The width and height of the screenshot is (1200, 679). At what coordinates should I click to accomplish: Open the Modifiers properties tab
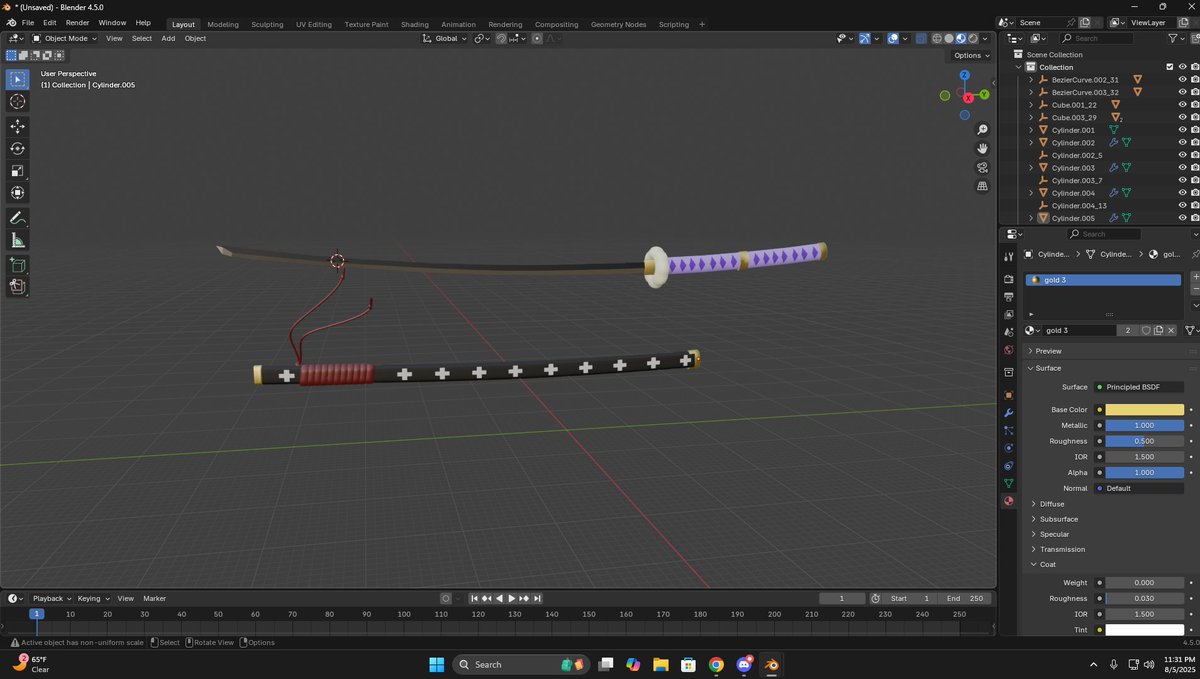tap(1008, 412)
